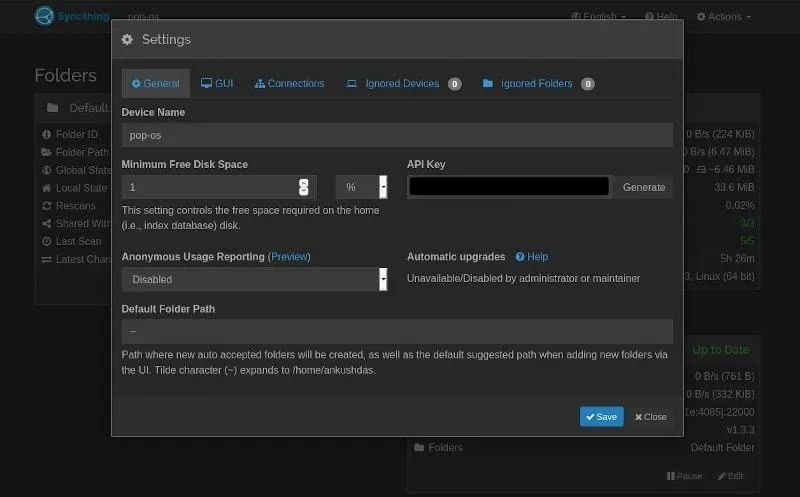Switch to the Connections tab
The image size is (800, 497).
[x=289, y=84]
